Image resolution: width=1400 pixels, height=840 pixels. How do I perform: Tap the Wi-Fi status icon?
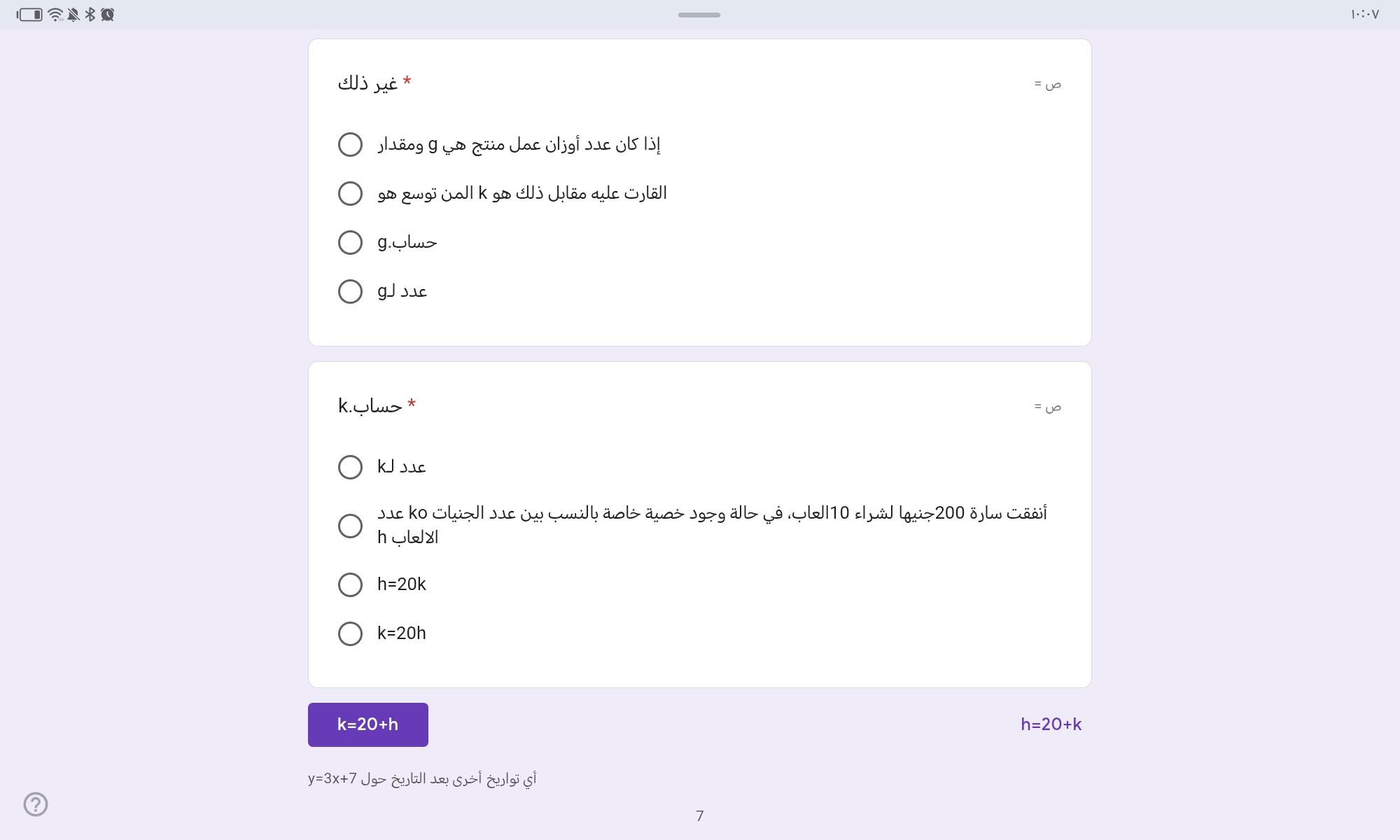tap(55, 14)
